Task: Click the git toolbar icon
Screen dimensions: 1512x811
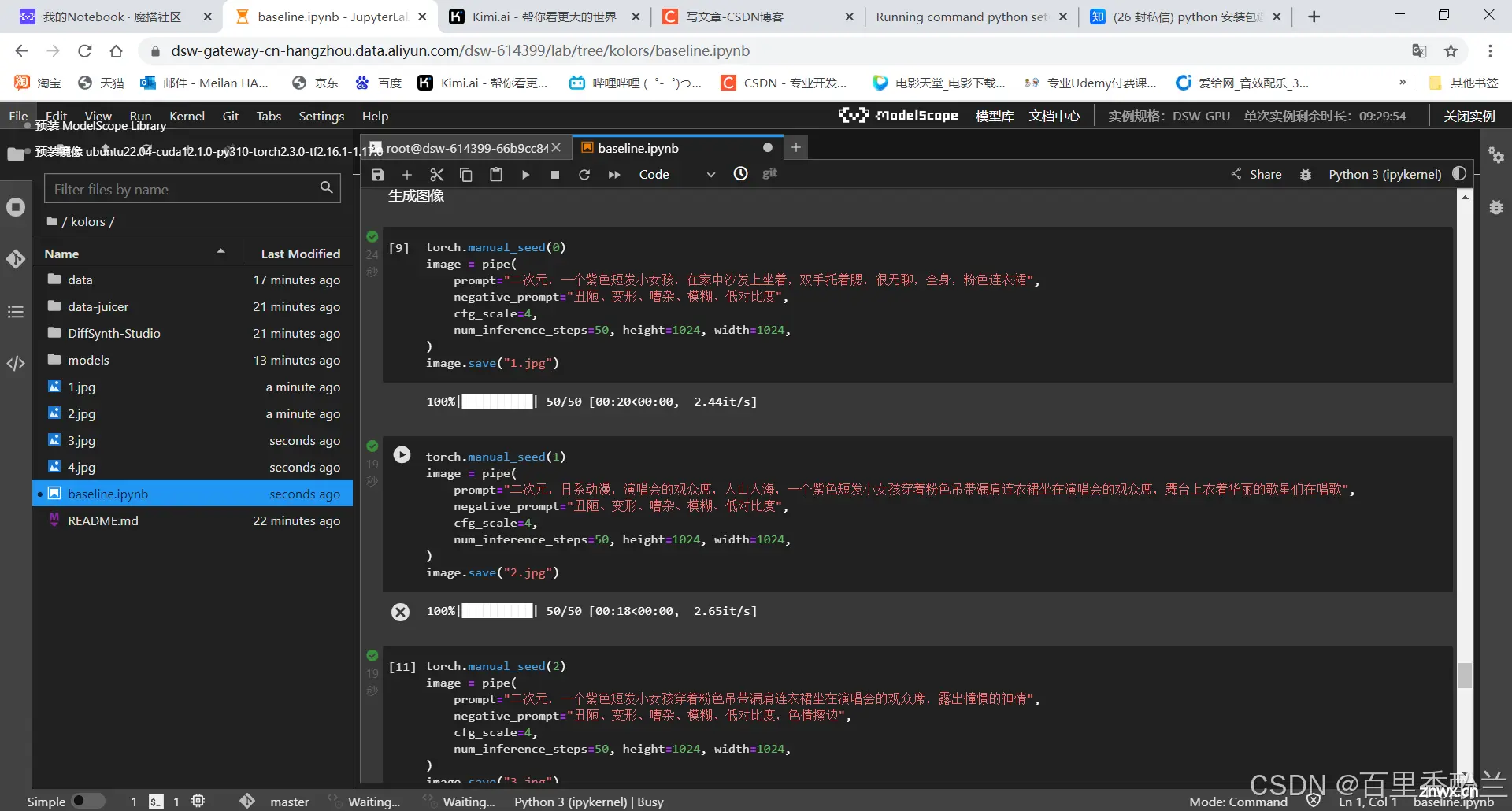Action: tap(770, 173)
